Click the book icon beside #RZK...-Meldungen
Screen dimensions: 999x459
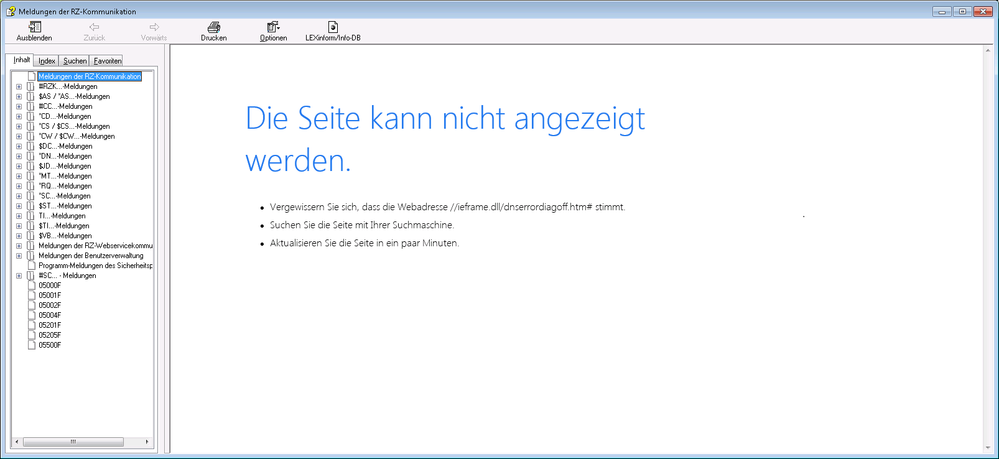[x=31, y=86]
